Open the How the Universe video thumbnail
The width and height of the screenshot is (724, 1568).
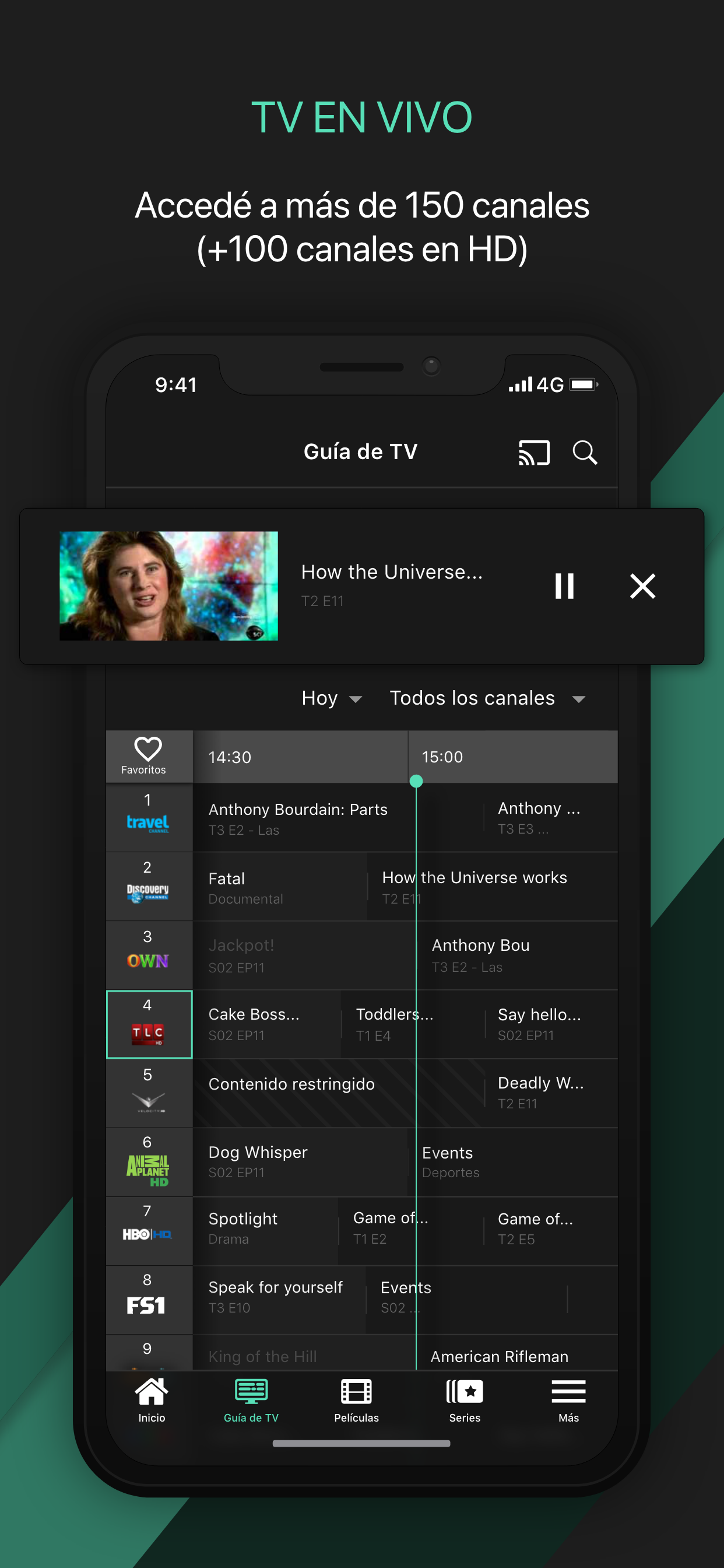pyautogui.click(x=168, y=586)
